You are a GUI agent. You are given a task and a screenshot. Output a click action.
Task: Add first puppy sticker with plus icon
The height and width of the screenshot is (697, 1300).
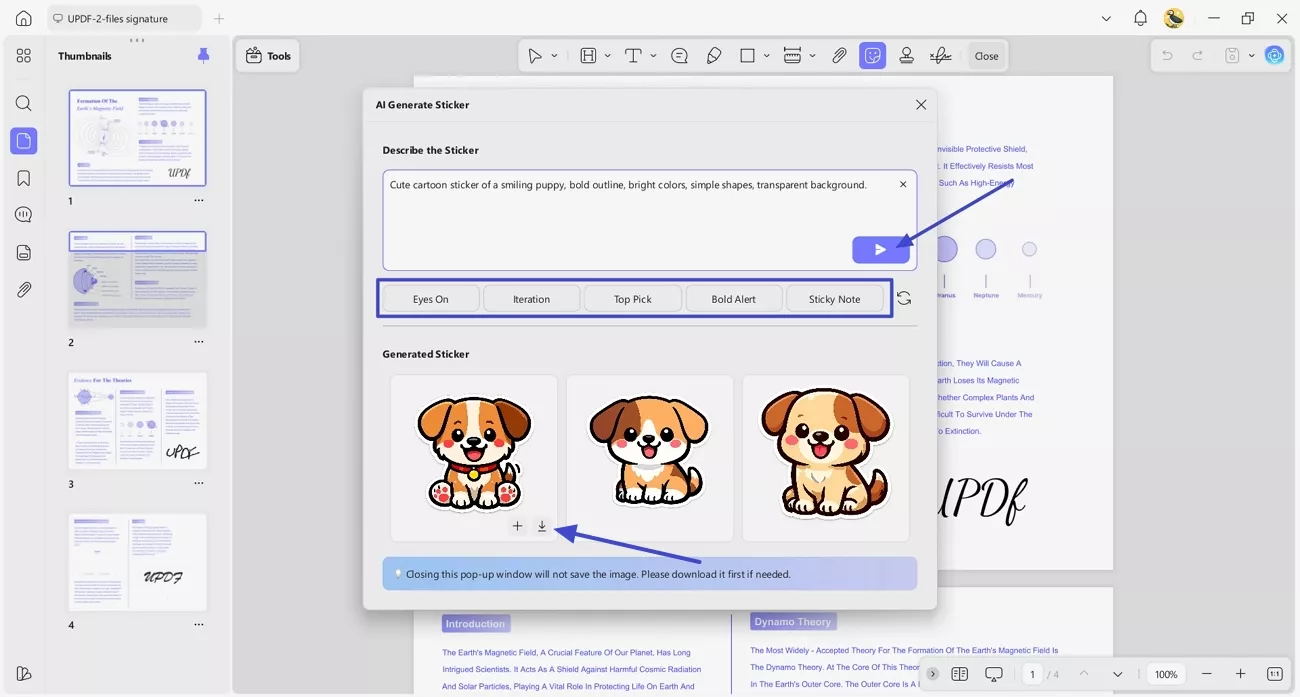(517, 526)
